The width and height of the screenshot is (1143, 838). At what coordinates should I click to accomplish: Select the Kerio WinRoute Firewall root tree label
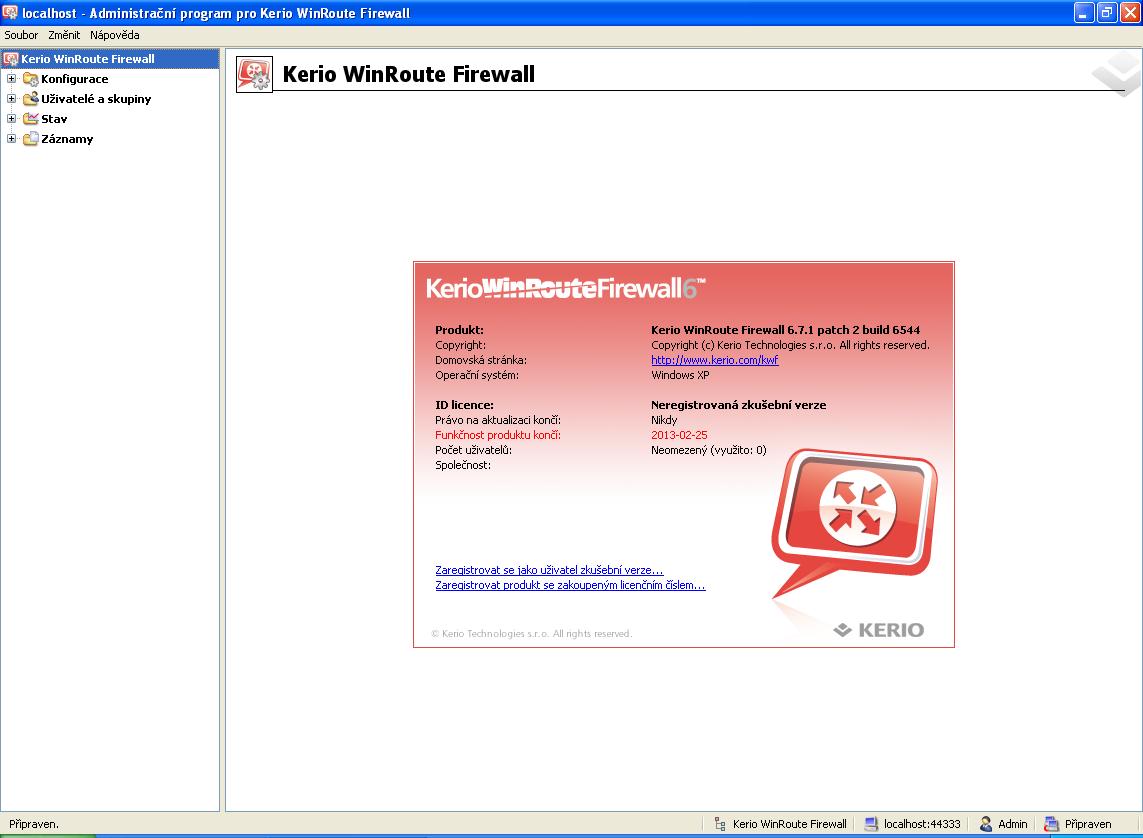coord(87,59)
